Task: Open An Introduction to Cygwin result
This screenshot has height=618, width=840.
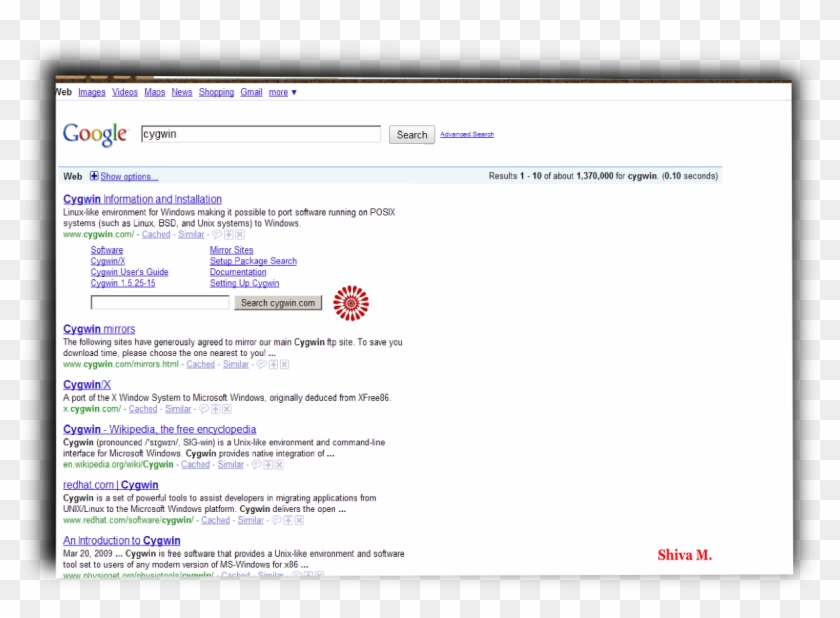Action: click(x=122, y=540)
